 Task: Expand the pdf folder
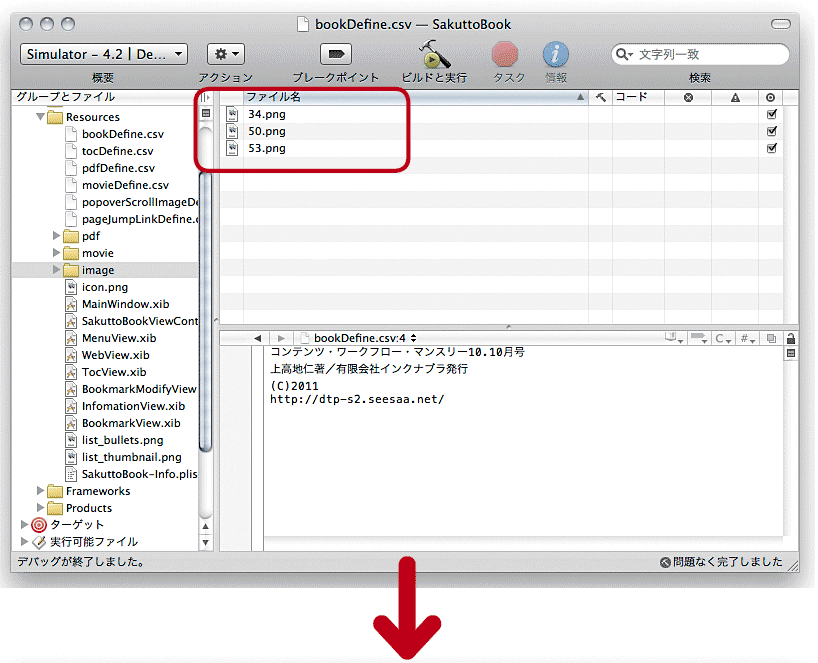56,236
